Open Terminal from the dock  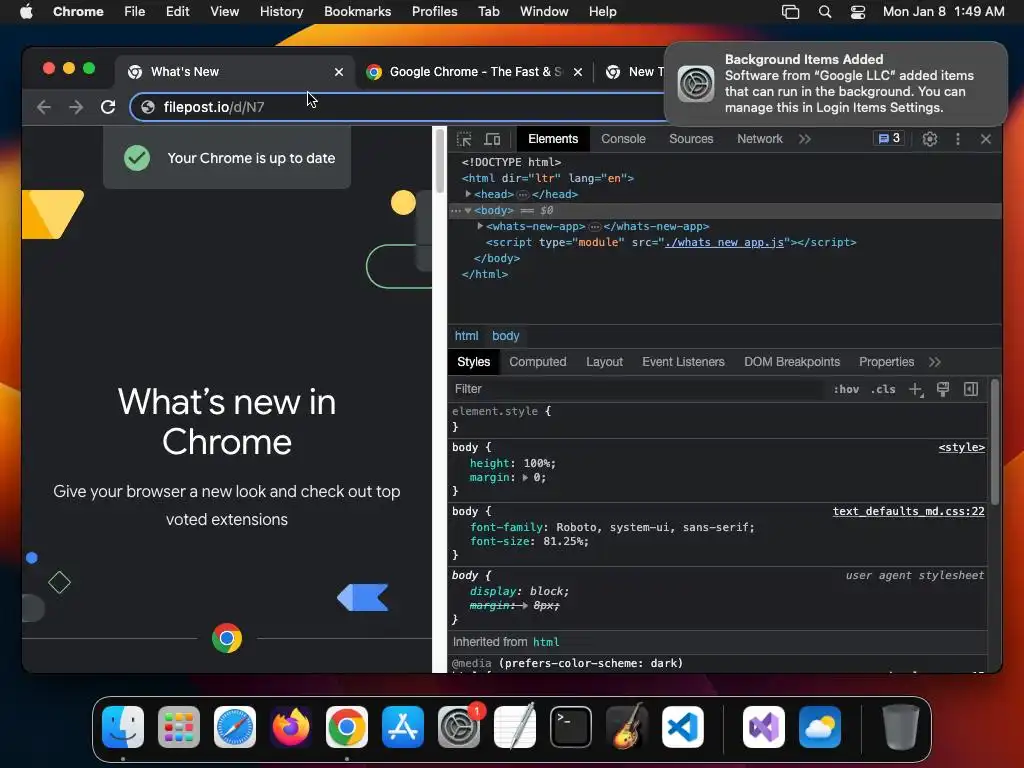(571, 727)
